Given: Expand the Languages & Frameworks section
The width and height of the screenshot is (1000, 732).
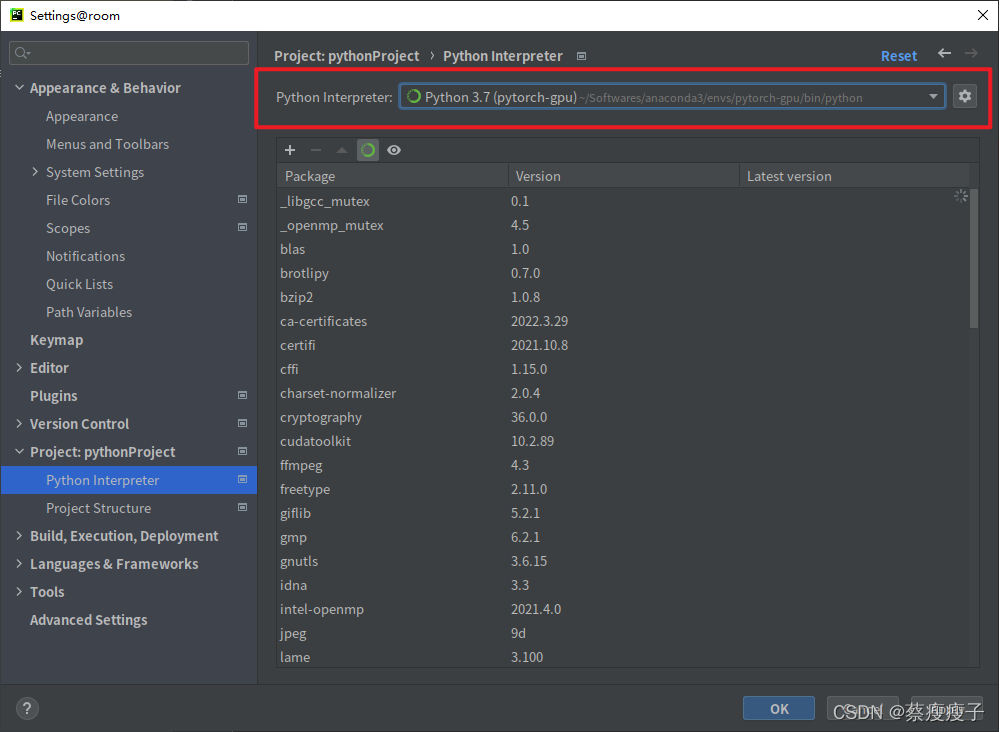Looking at the screenshot, I should click(19, 564).
